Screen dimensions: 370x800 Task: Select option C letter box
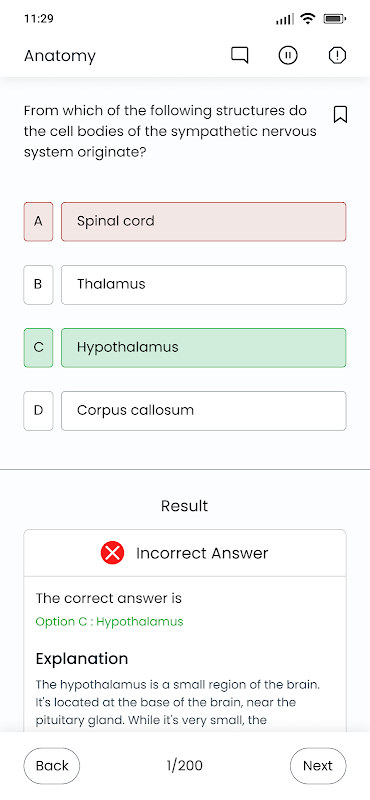click(38, 347)
